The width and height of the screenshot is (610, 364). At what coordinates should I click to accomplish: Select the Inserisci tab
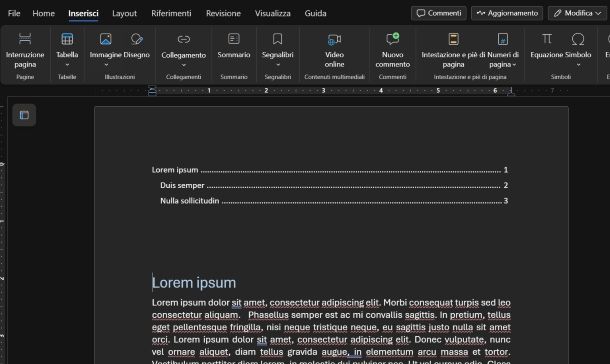pyautogui.click(x=83, y=13)
